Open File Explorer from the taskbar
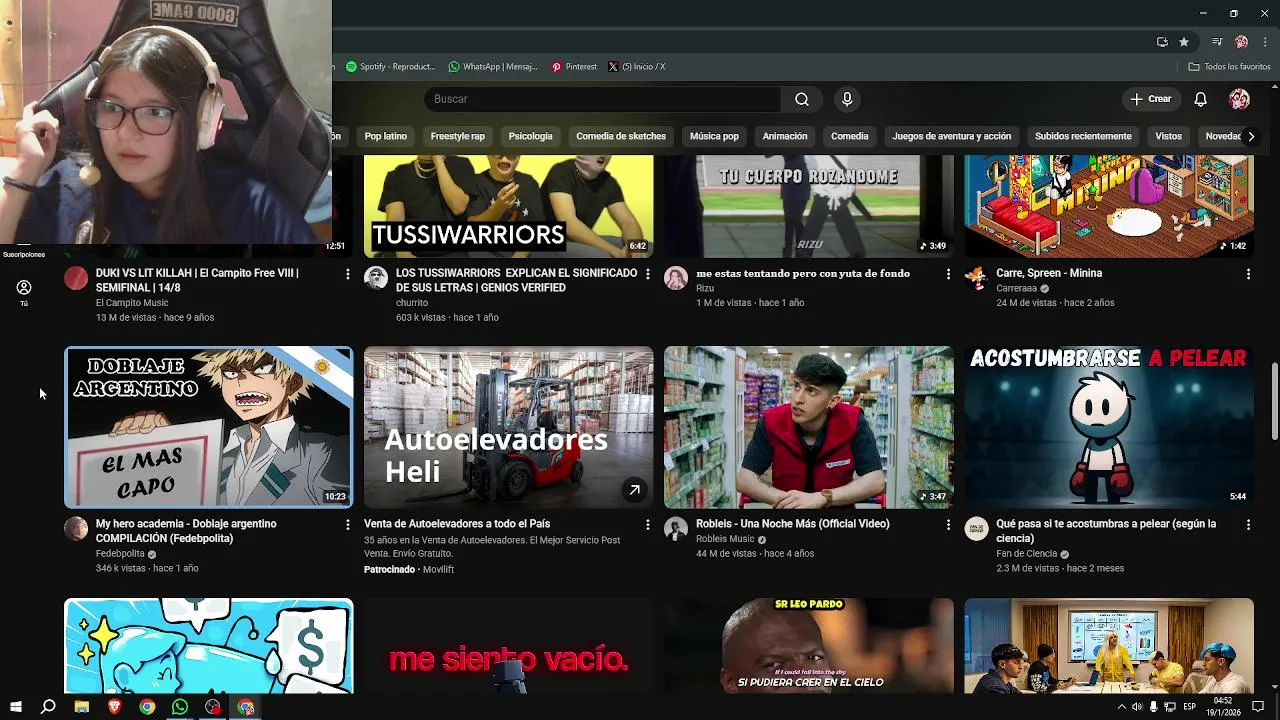1280x720 pixels. [x=82, y=707]
